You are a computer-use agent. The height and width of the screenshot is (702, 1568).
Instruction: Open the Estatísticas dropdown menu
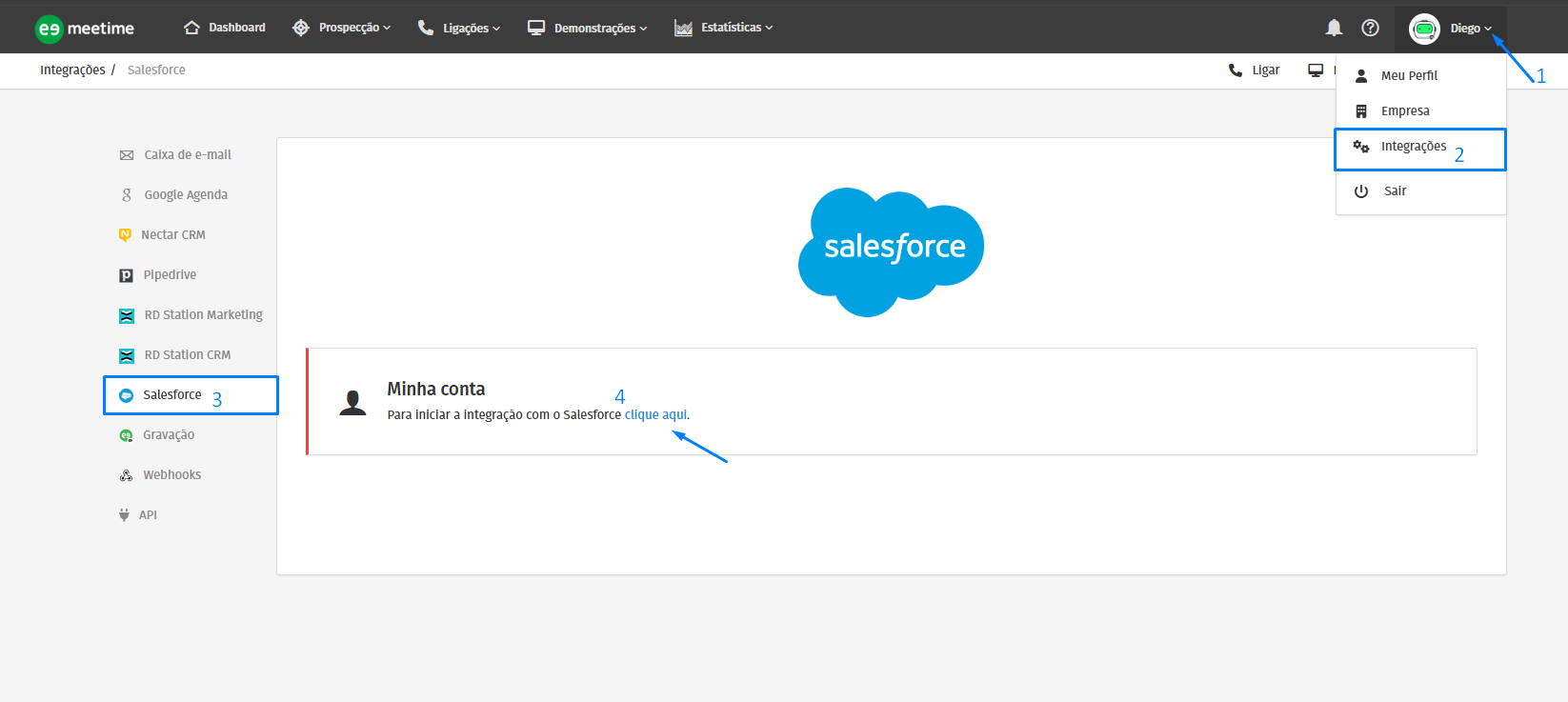[x=724, y=28]
